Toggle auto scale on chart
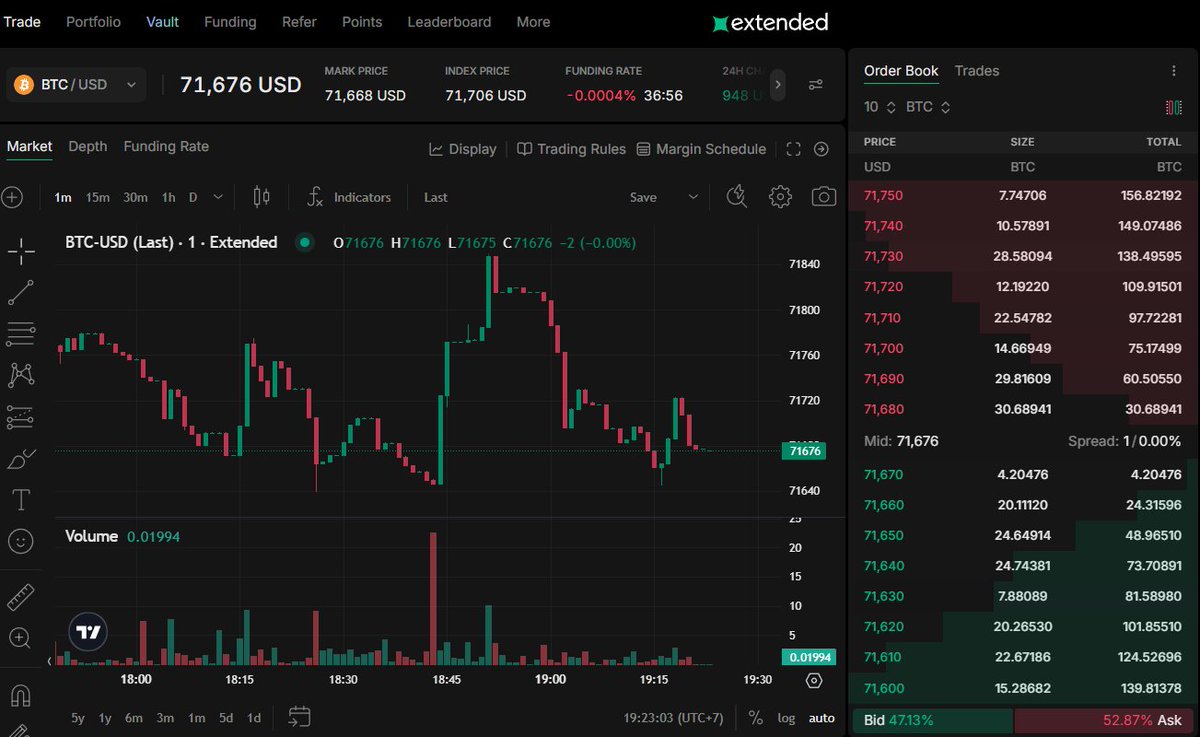The width and height of the screenshot is (1200, 737). click(821, 718)
